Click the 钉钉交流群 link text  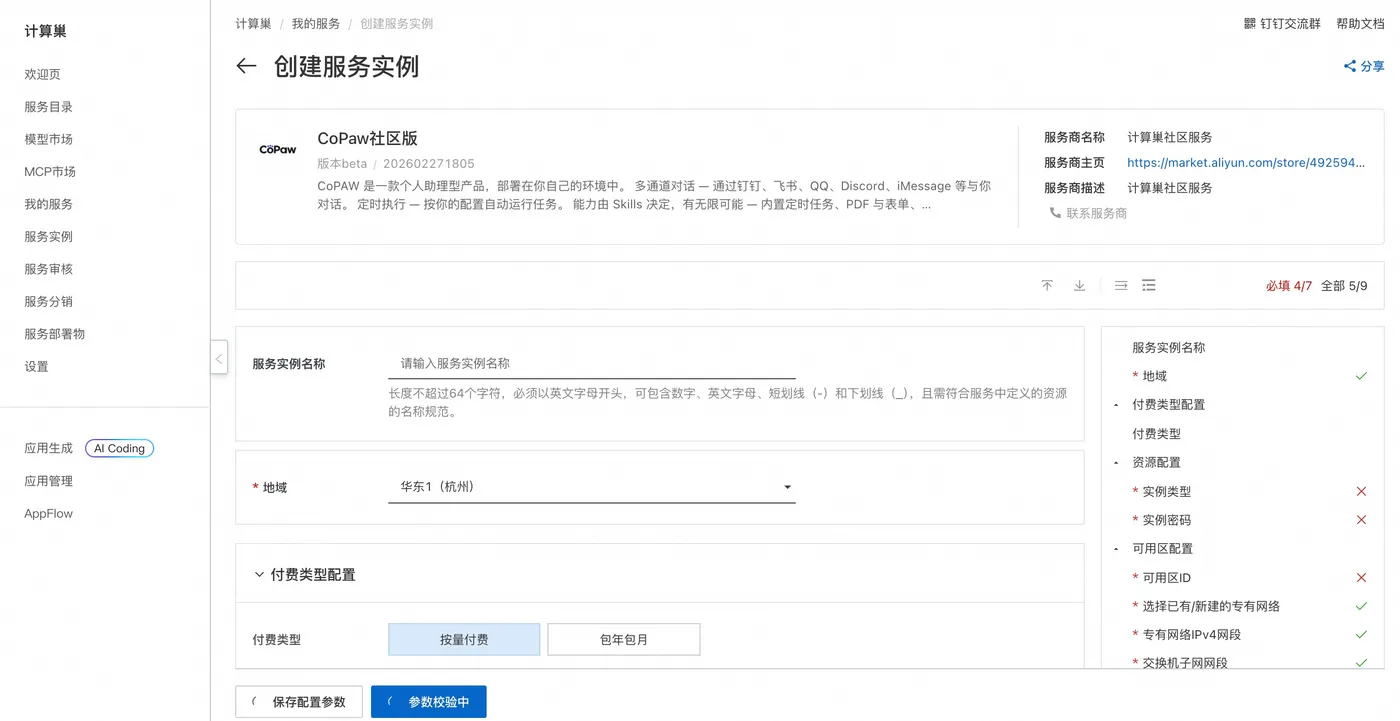click(x=1291, y=23)
